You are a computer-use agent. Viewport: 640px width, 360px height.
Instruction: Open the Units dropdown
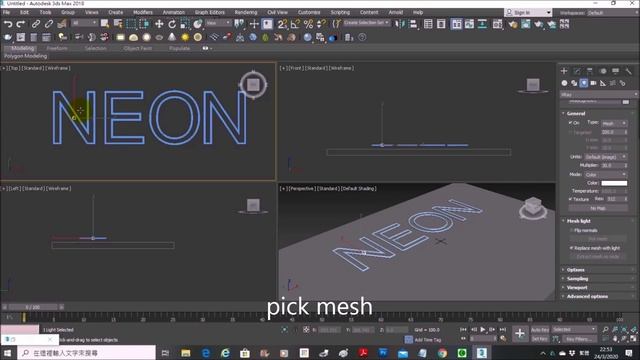pyautogui.click(x=606, y=157)
